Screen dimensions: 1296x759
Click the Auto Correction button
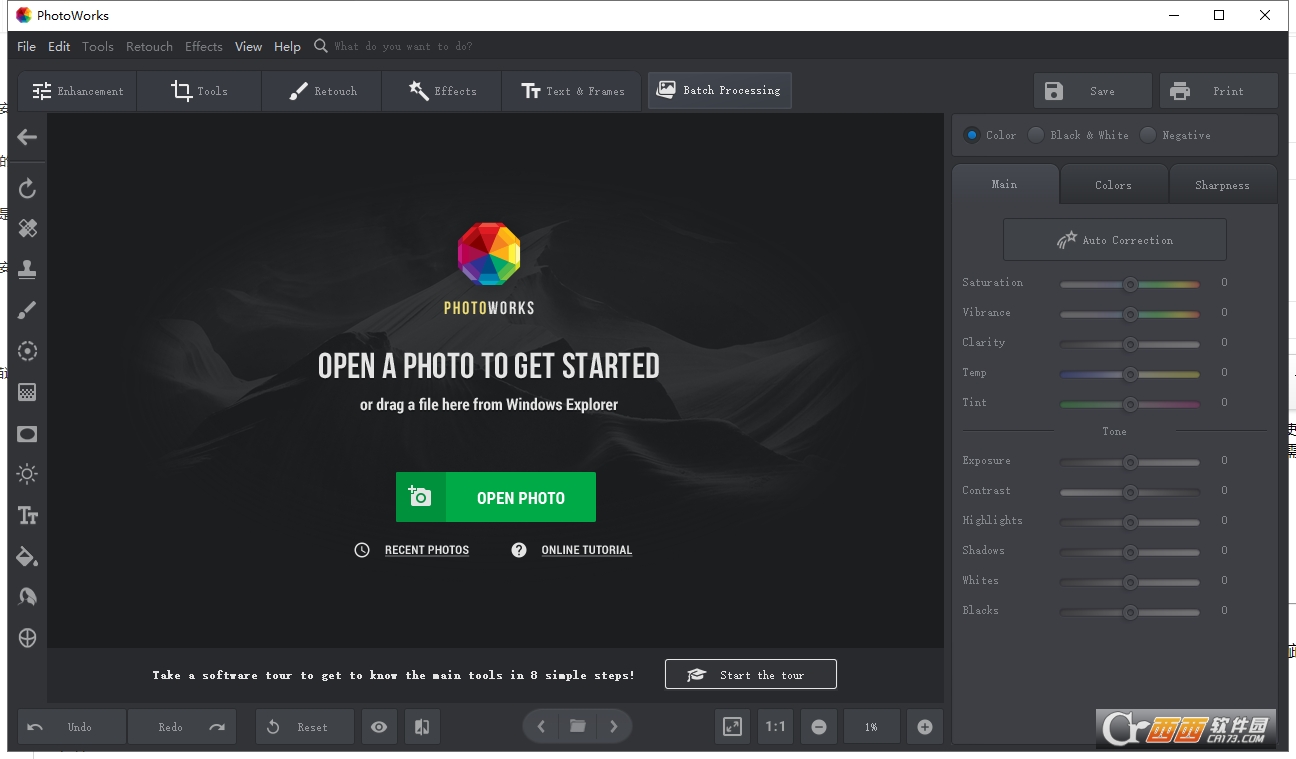1115,240
